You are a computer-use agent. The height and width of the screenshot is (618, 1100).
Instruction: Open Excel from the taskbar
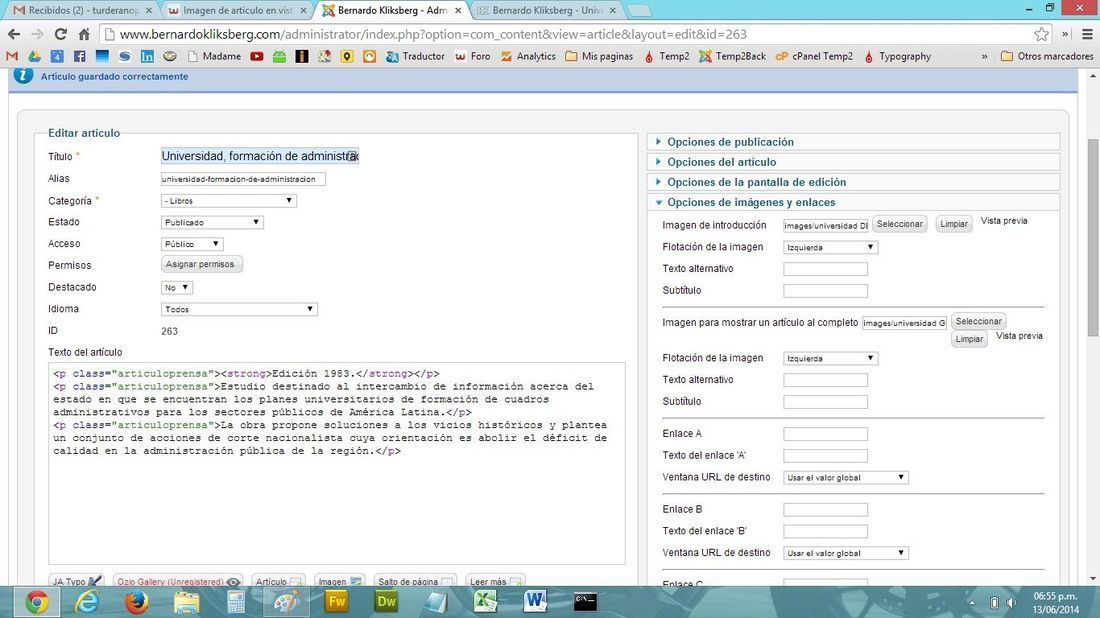(x=485, y=602)
